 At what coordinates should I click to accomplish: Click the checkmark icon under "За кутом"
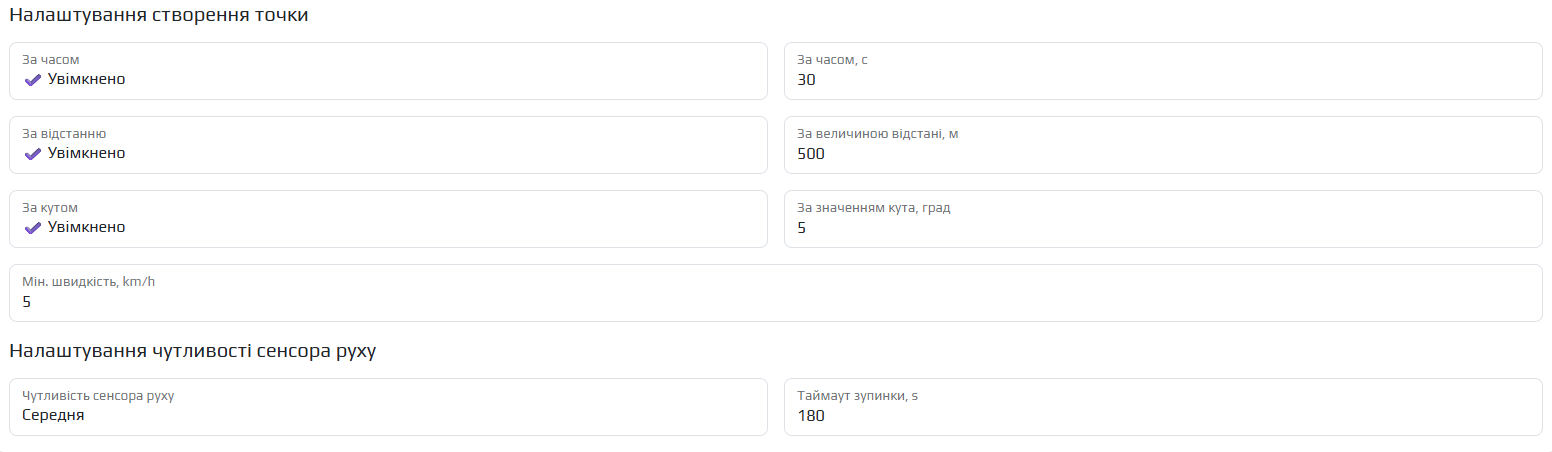tap(33, 228)
